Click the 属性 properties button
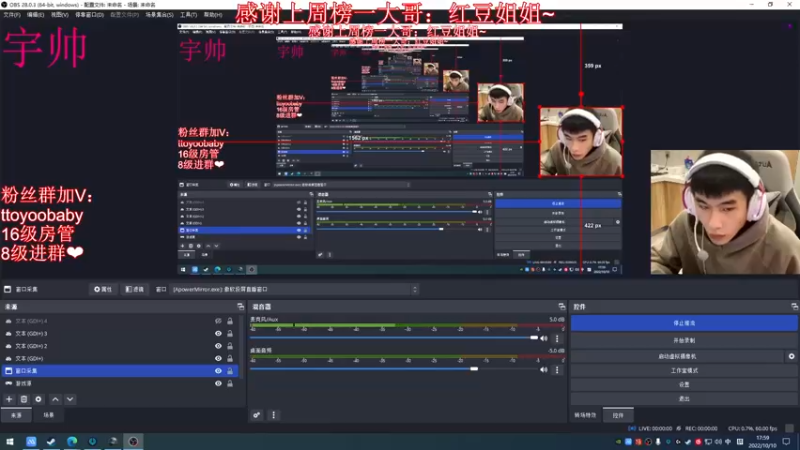Image resolution: width=800 pixels, height=450 pixels. tap(103, 289)
